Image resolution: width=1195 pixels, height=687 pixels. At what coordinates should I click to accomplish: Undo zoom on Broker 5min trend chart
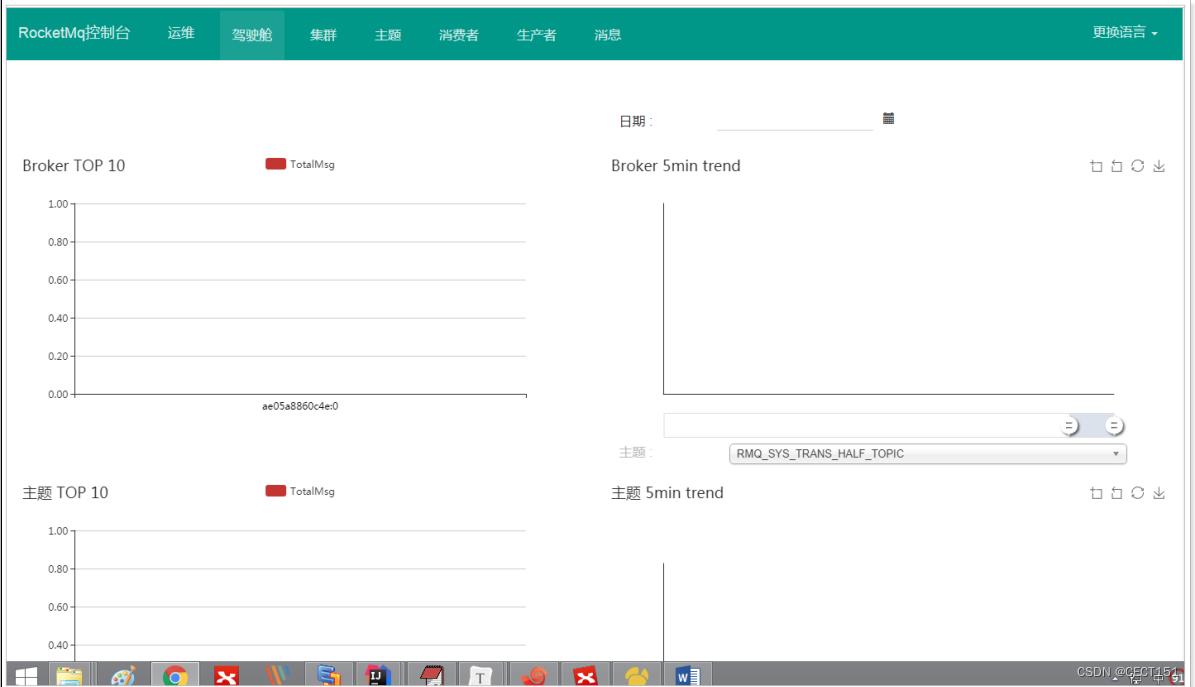[x=1117, y=166]
